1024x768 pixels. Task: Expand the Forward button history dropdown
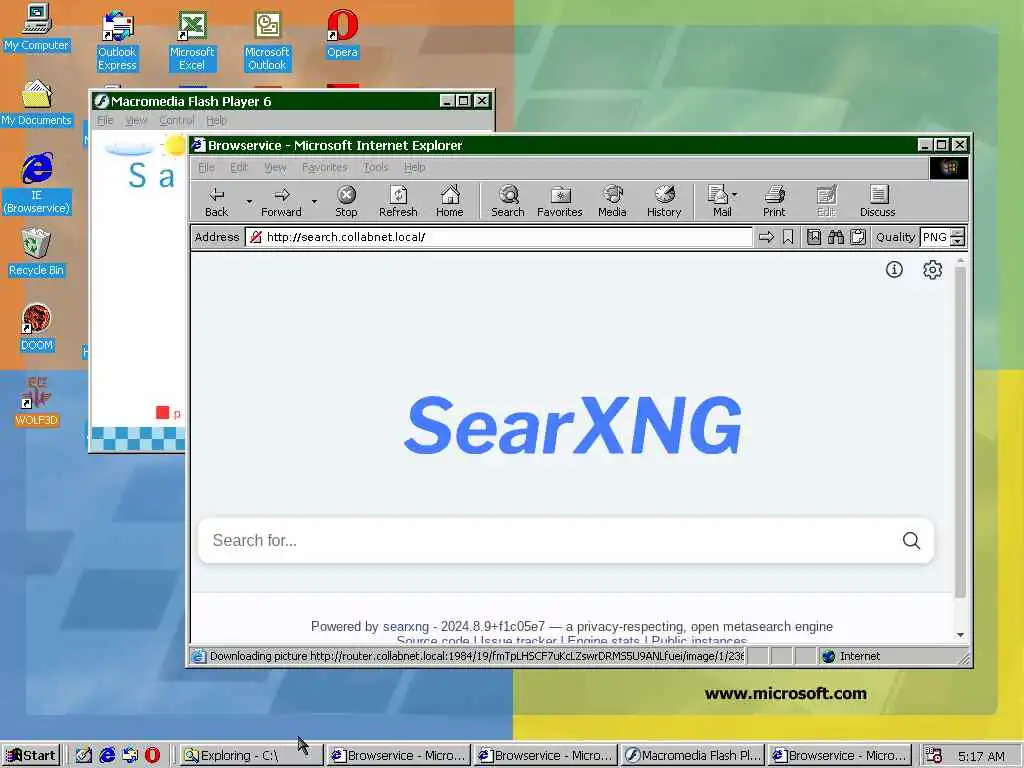click(314, 201)
